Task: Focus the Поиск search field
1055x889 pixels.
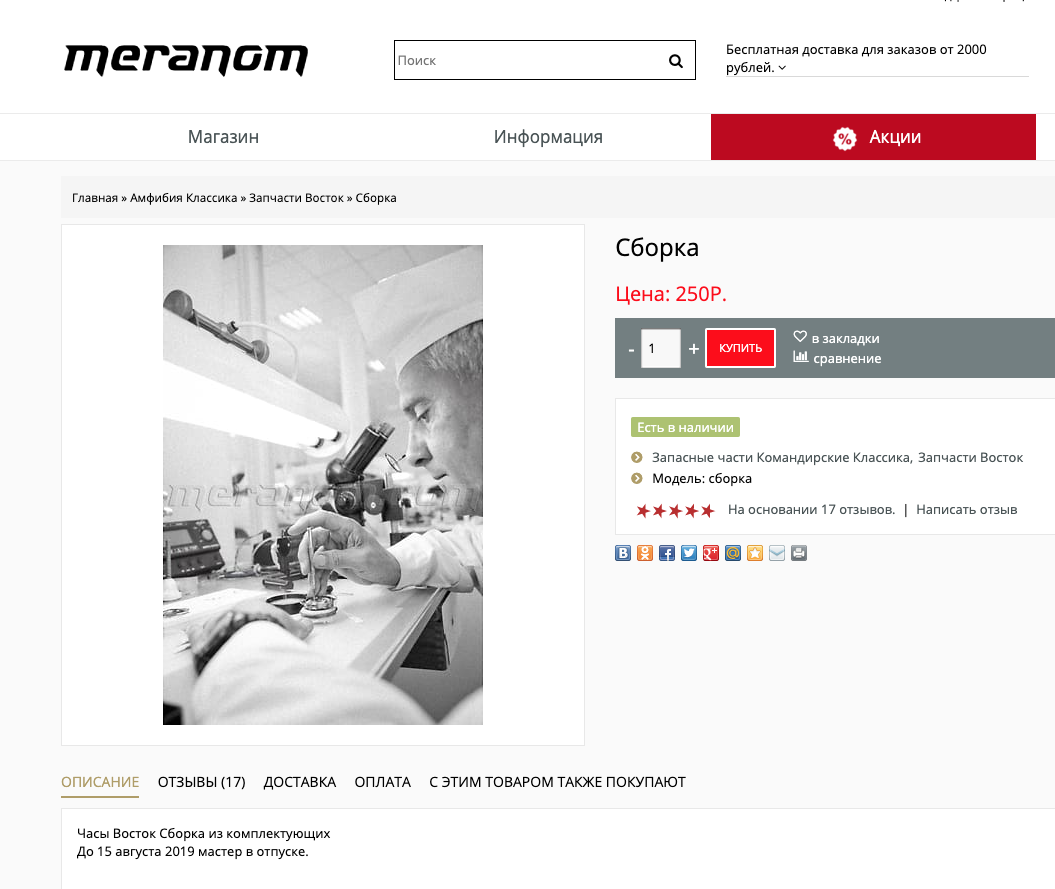Action: [x=530, y=61]
